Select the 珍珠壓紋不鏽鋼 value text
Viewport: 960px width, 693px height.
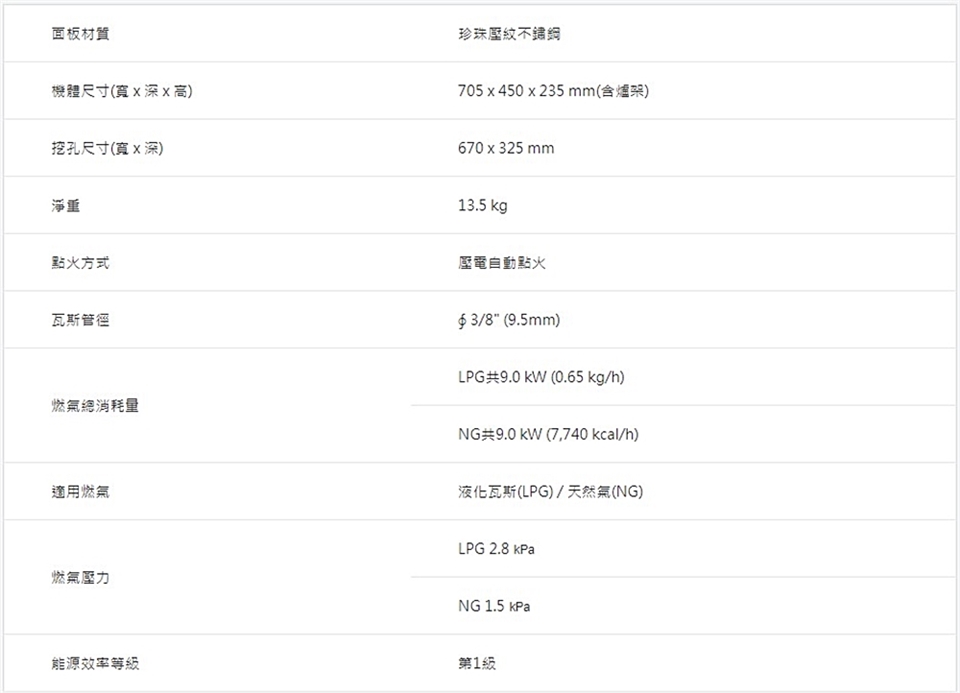click(x=509, y=34)
